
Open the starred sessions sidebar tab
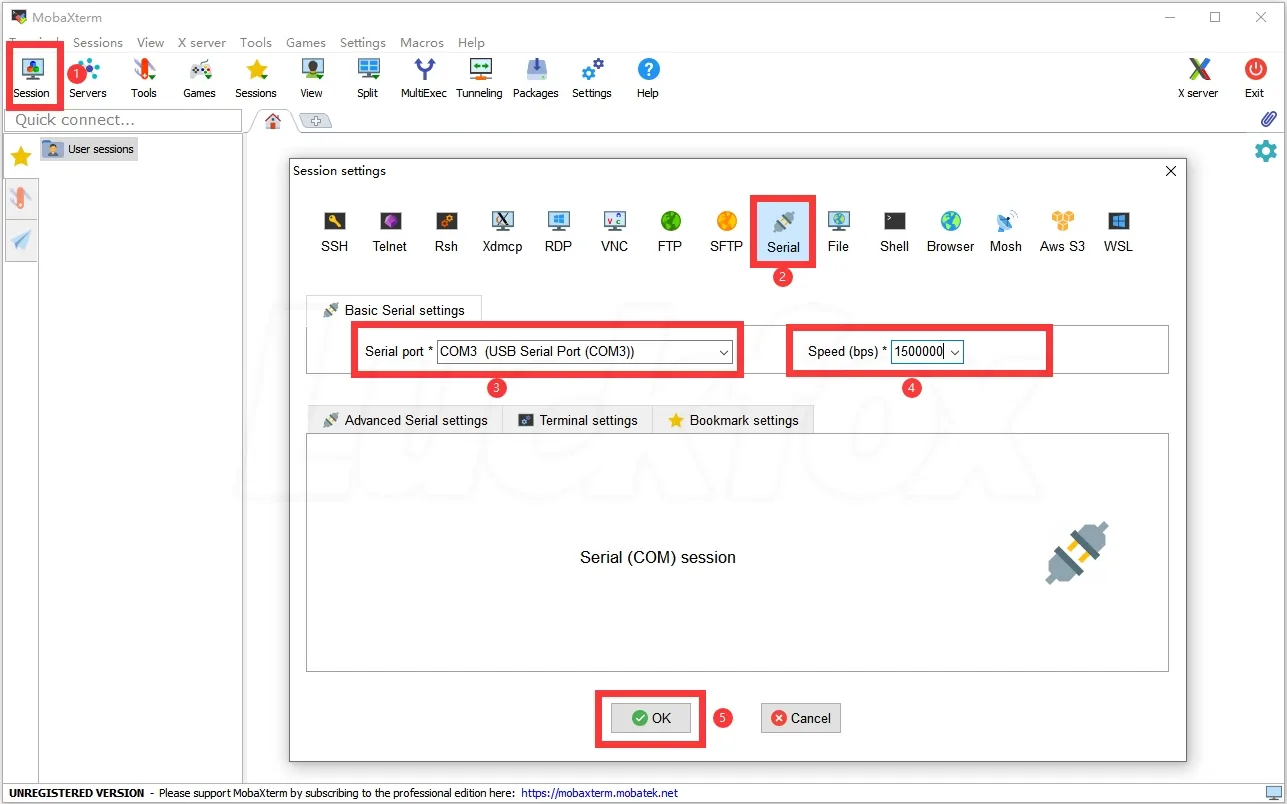coord(21,156)
